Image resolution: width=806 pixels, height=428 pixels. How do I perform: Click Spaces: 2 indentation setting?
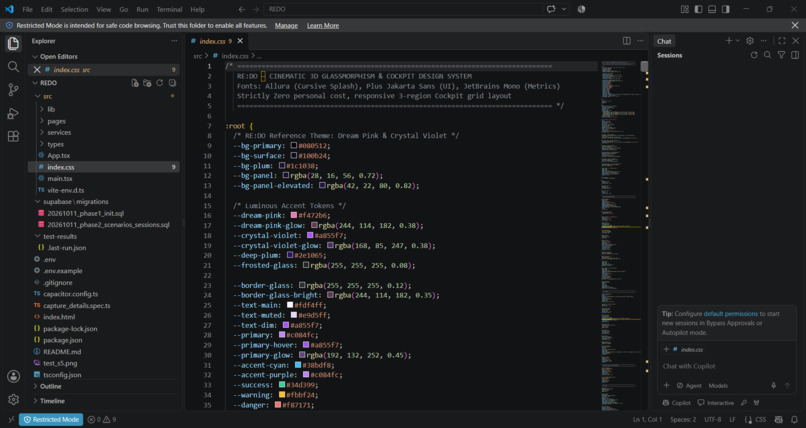(x=683, y=420)
